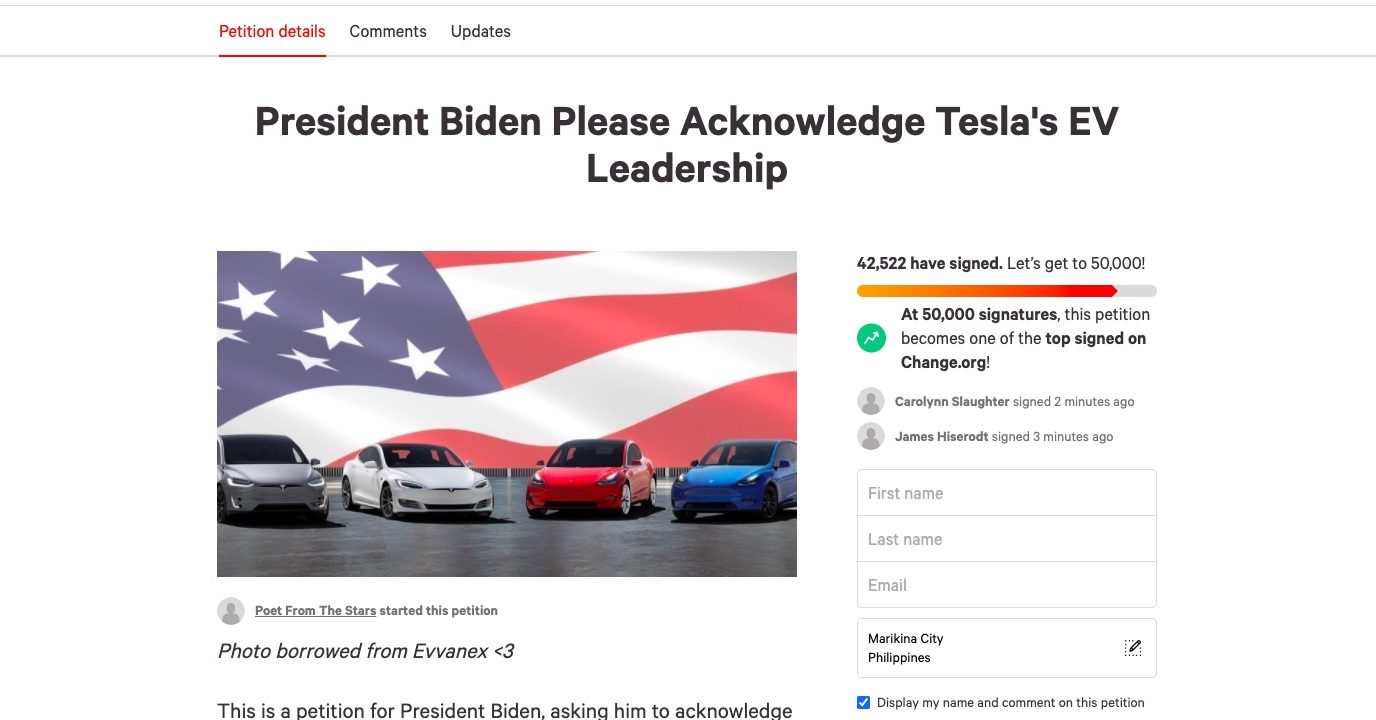Click the petition title heading
Viewport: 1376px width, 720px height.
click(x=687, y=144)
